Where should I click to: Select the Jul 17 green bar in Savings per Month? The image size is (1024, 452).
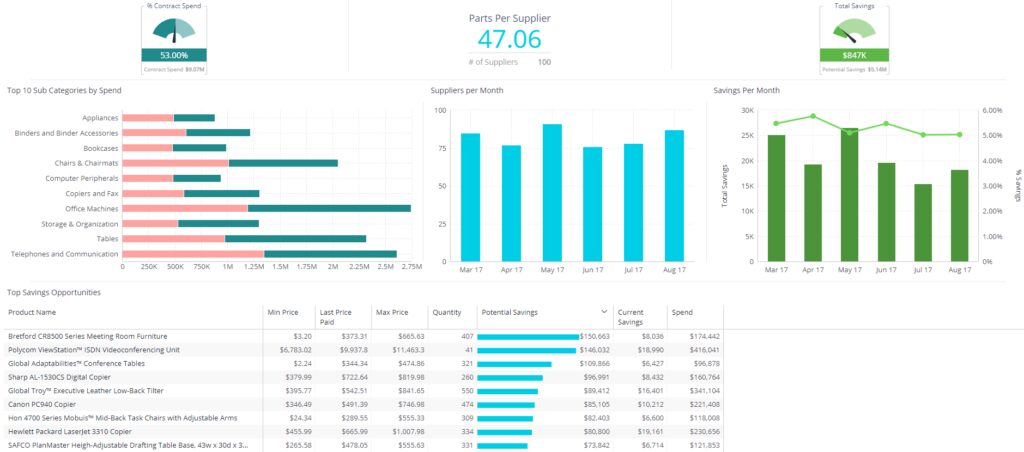[x=922, y=222]
